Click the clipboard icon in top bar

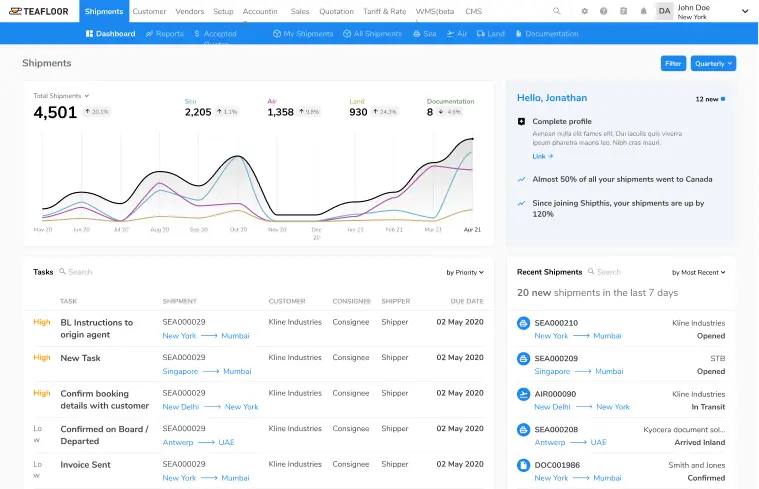(x=624, y=11)
